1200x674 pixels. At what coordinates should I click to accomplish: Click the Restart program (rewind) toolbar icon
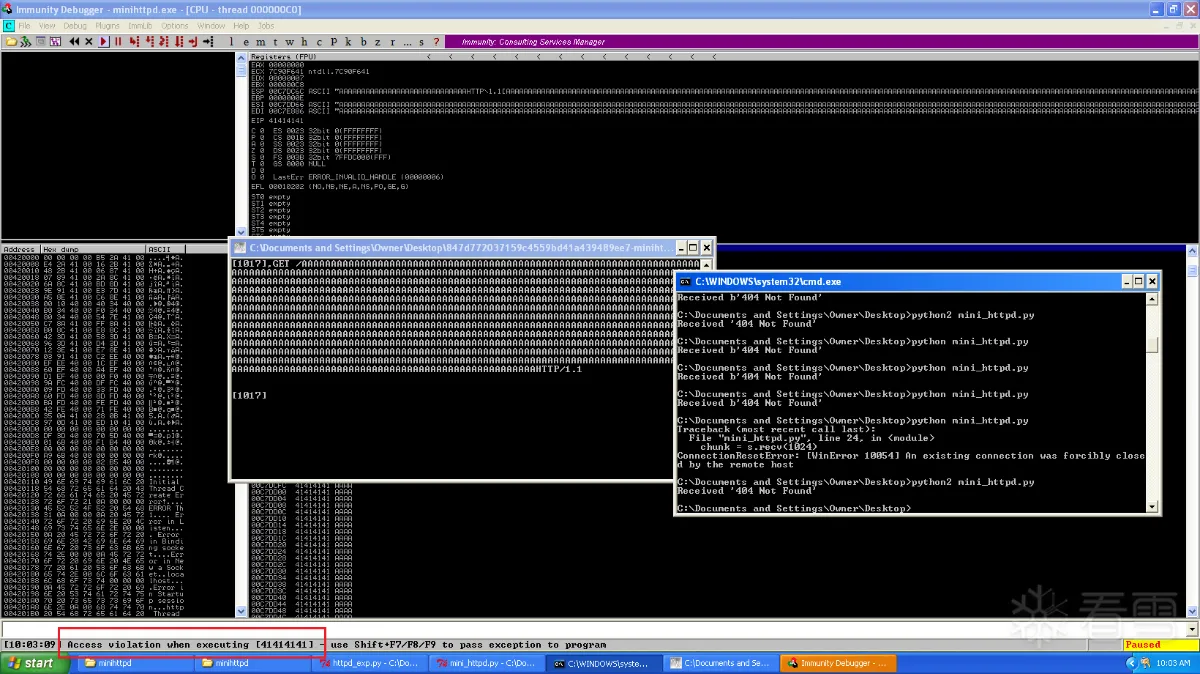(x=74, y=41)
